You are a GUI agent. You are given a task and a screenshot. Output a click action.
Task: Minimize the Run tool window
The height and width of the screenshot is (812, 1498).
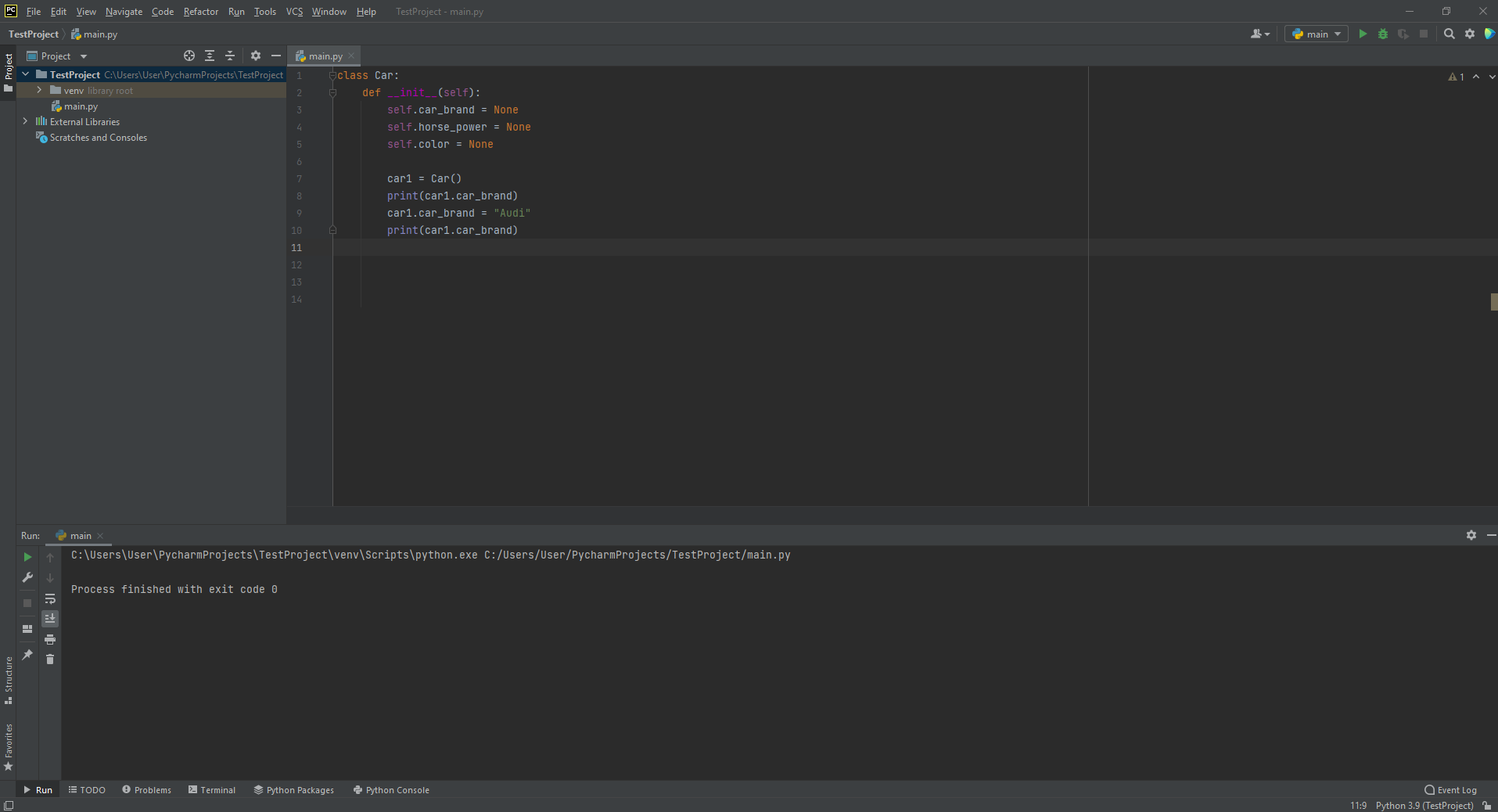pos(1491,535)
